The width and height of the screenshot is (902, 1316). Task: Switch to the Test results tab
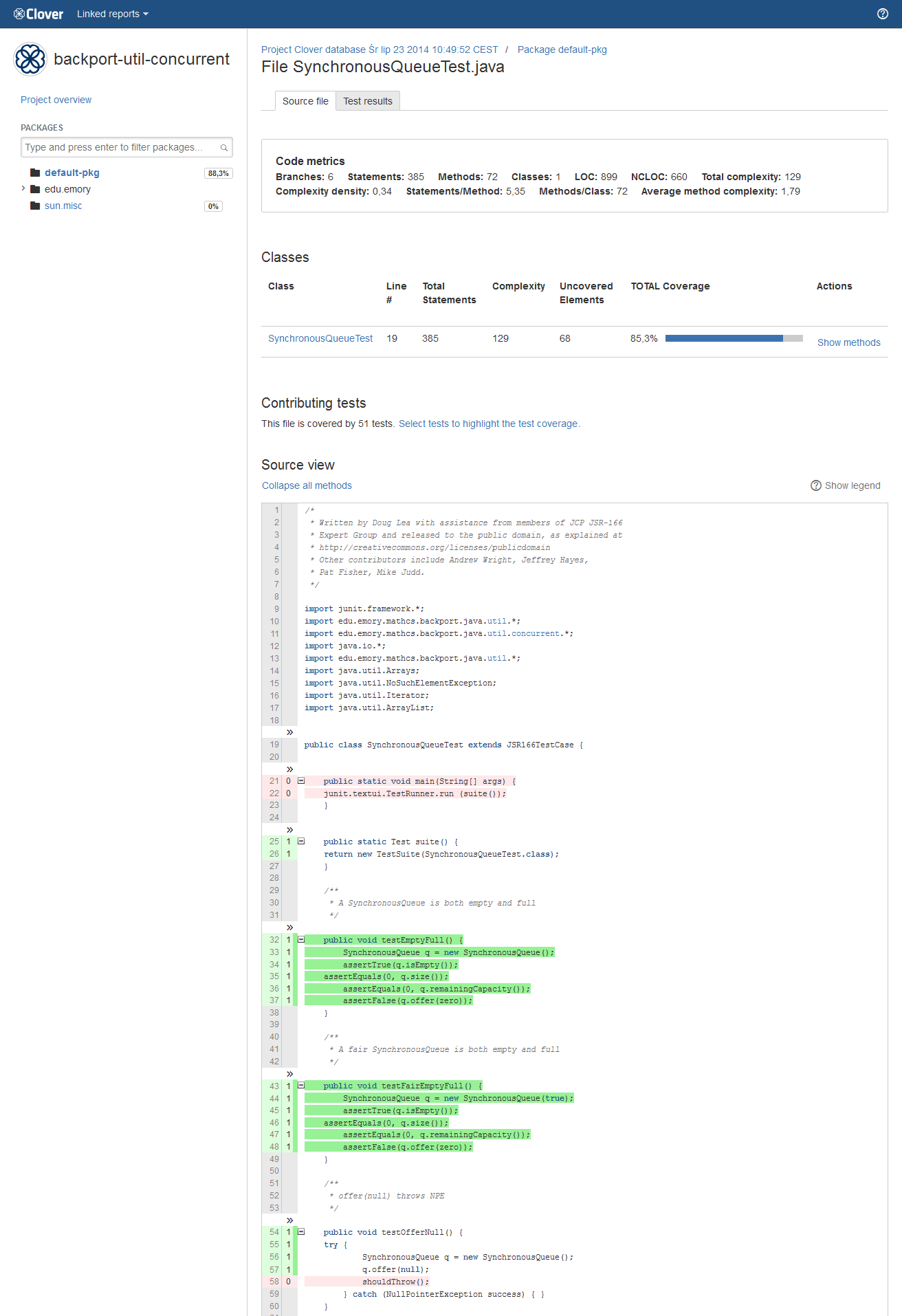(368, 101)
